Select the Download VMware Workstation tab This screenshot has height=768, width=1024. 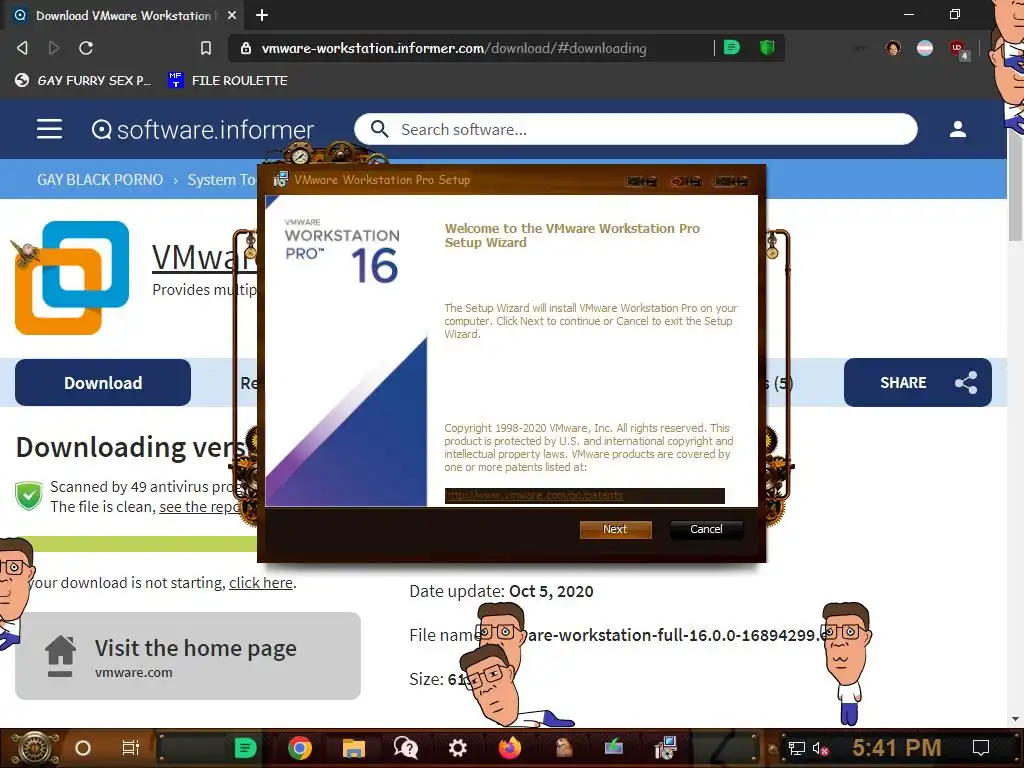coord(123,15)
